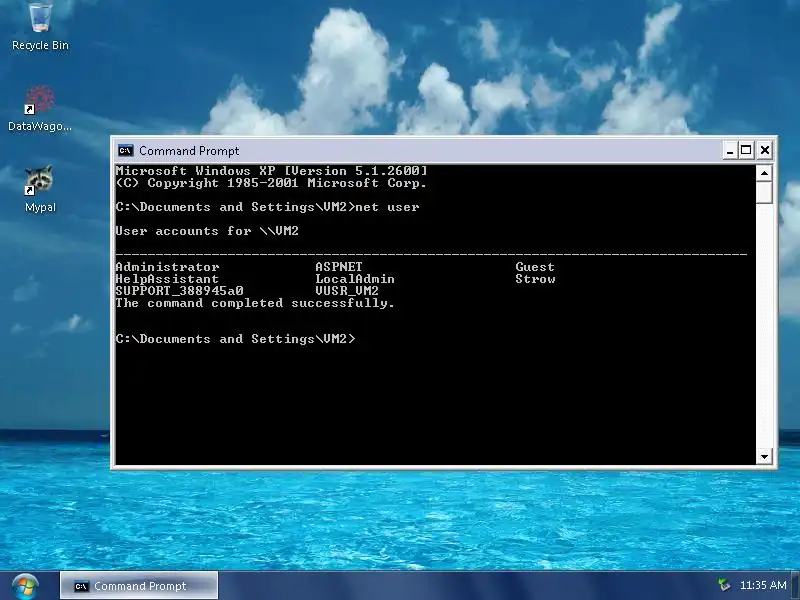This screenshot has height=600, width=800.
Task: Click the HelpAssistant account name
Action: tap(167, 279)
